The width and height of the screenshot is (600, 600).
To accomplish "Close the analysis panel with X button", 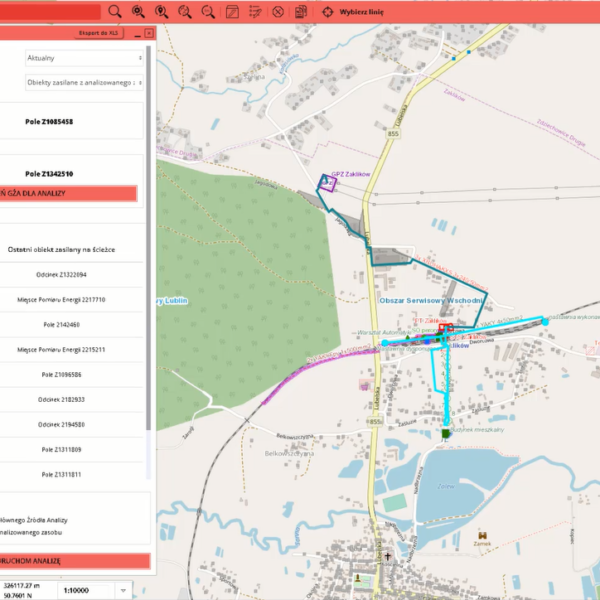I will [x=149, y=33].
